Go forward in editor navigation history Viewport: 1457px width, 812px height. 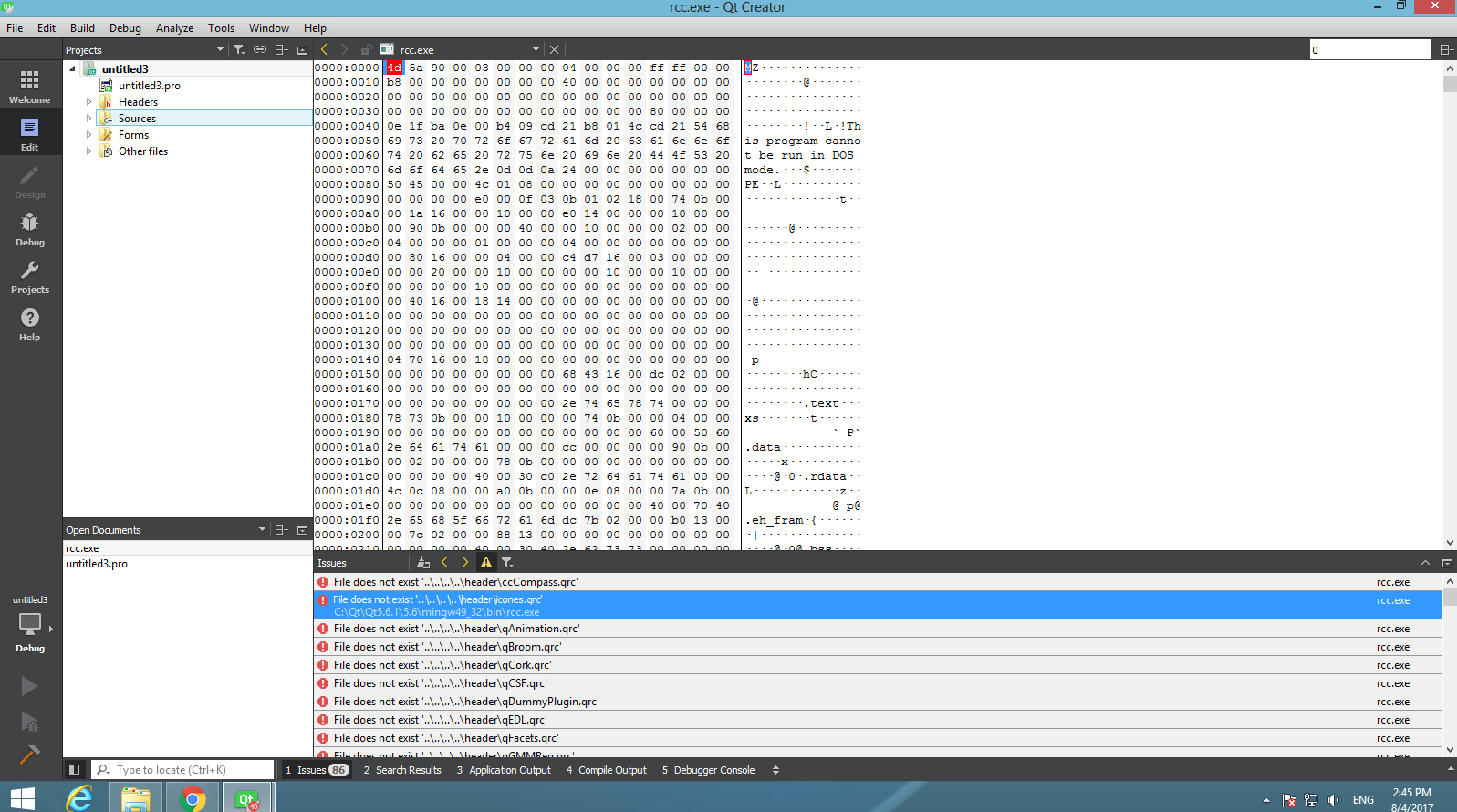click(x=344, y=49)
